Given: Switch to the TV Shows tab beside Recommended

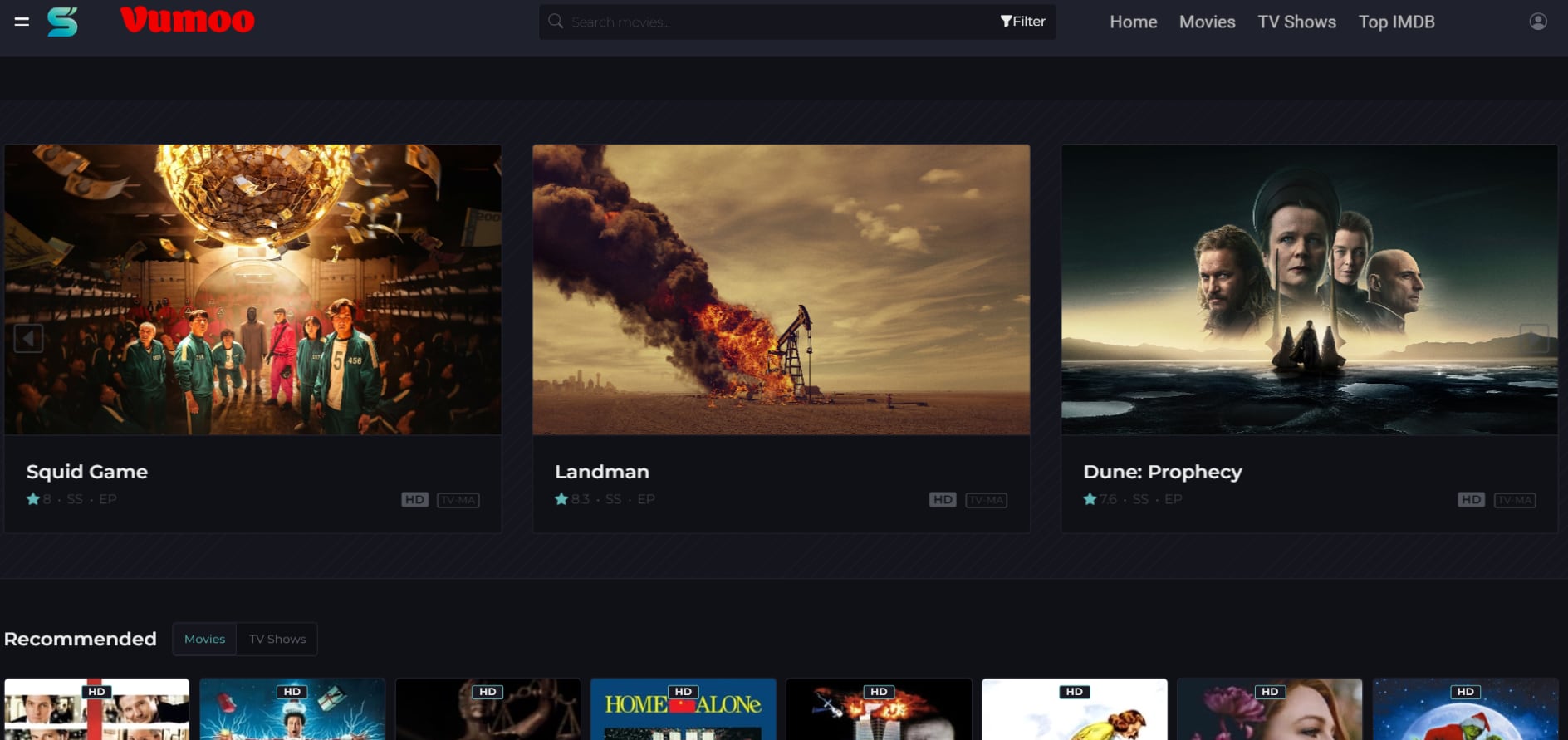Looking at the screenshot, I should (277, 639).
